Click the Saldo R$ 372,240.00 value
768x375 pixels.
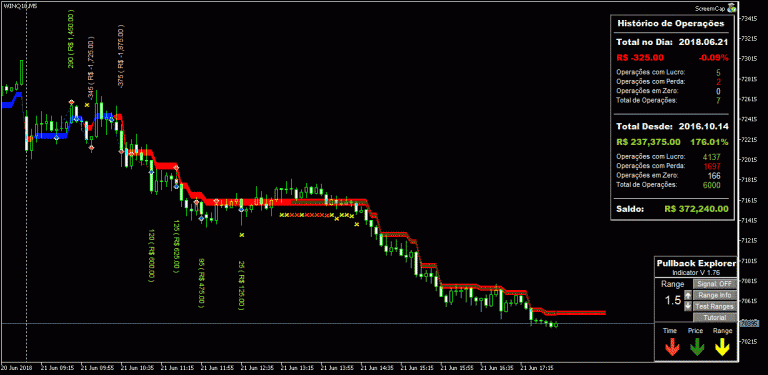coord(696,209)
